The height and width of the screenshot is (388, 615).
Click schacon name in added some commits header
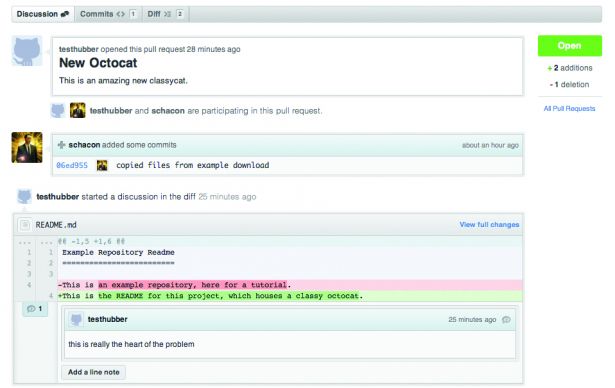coord(84,145)
